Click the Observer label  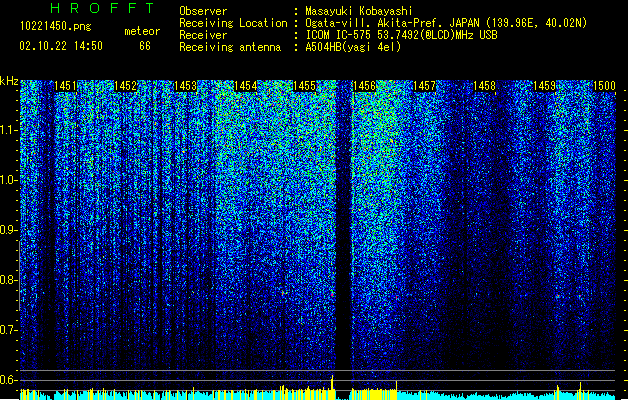click(203, 11)
